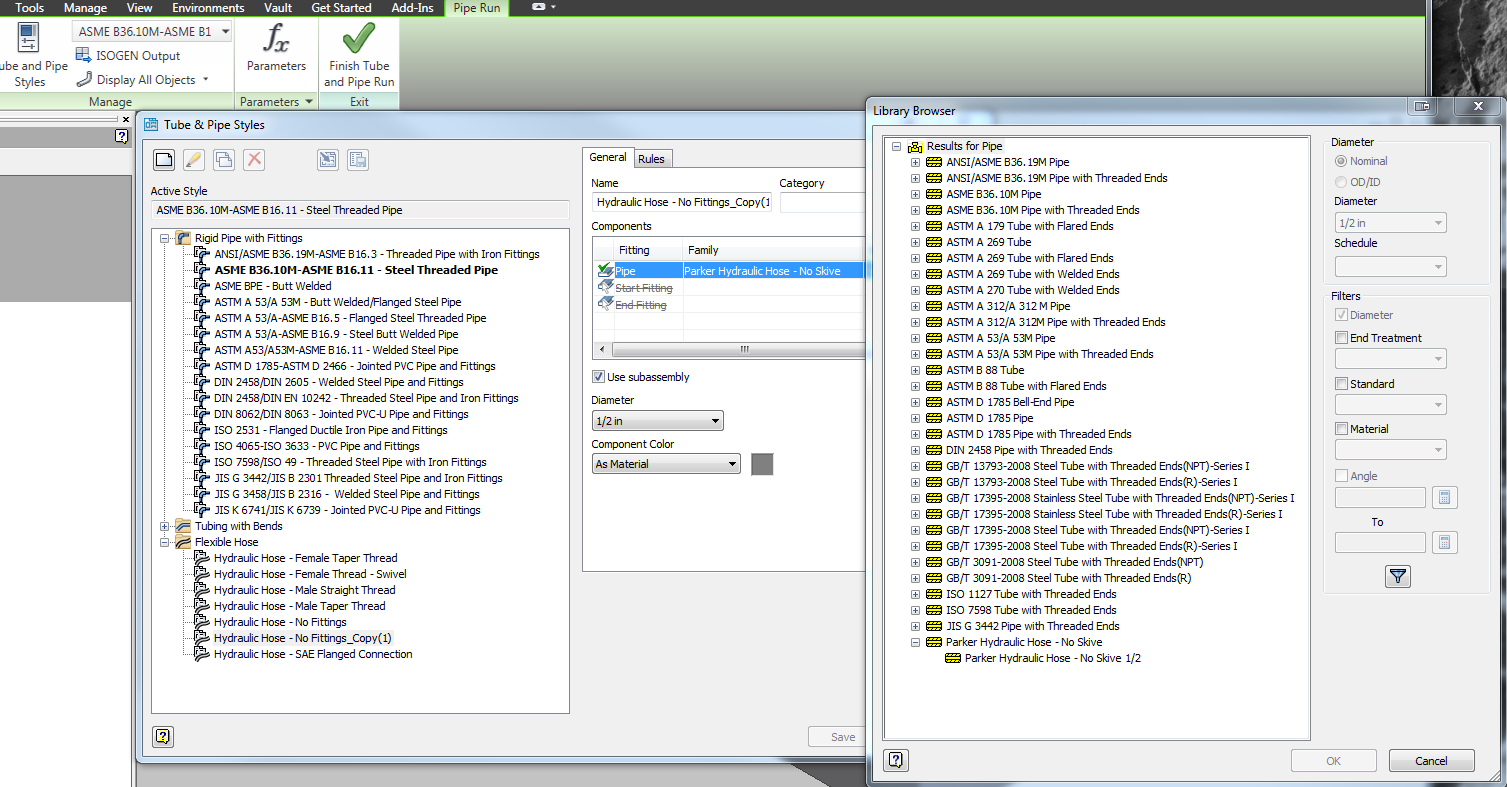1507x787 pixels.
Task: Open Diameter dropdown in styles dialog
Action: coord(657,421)
